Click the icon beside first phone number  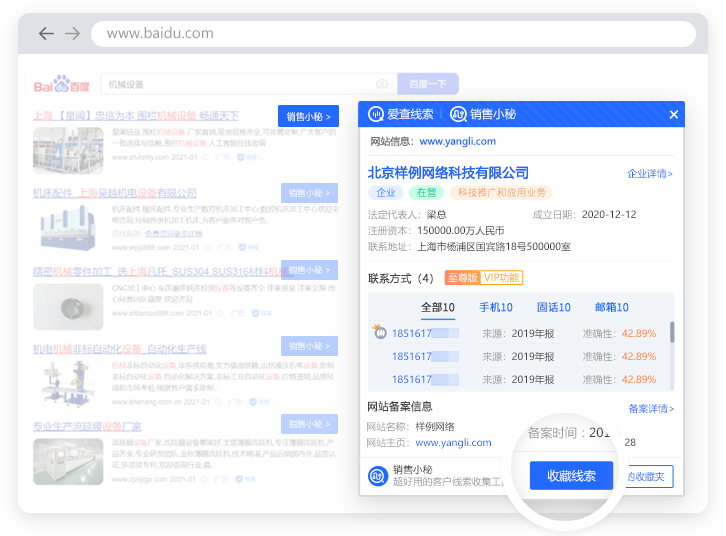tap(380, 331)
